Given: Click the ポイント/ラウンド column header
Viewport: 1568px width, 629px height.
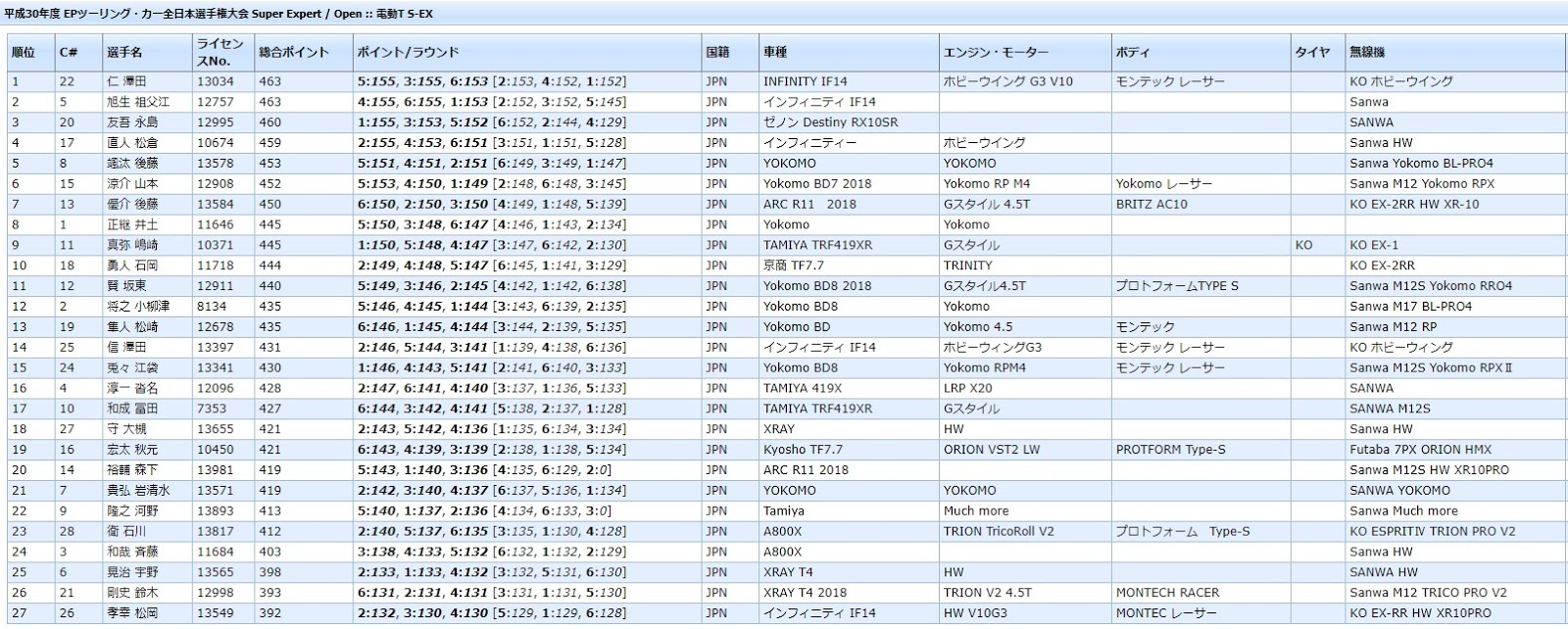Looking at the screenshot, I should click(x=526, y=53).
